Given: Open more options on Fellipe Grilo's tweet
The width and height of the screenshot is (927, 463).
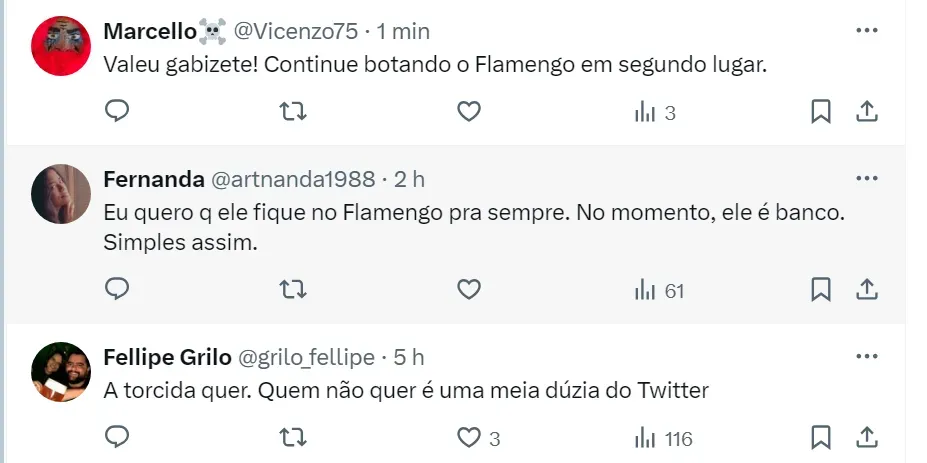Looking at the screenshot, I should coord(866,357).
